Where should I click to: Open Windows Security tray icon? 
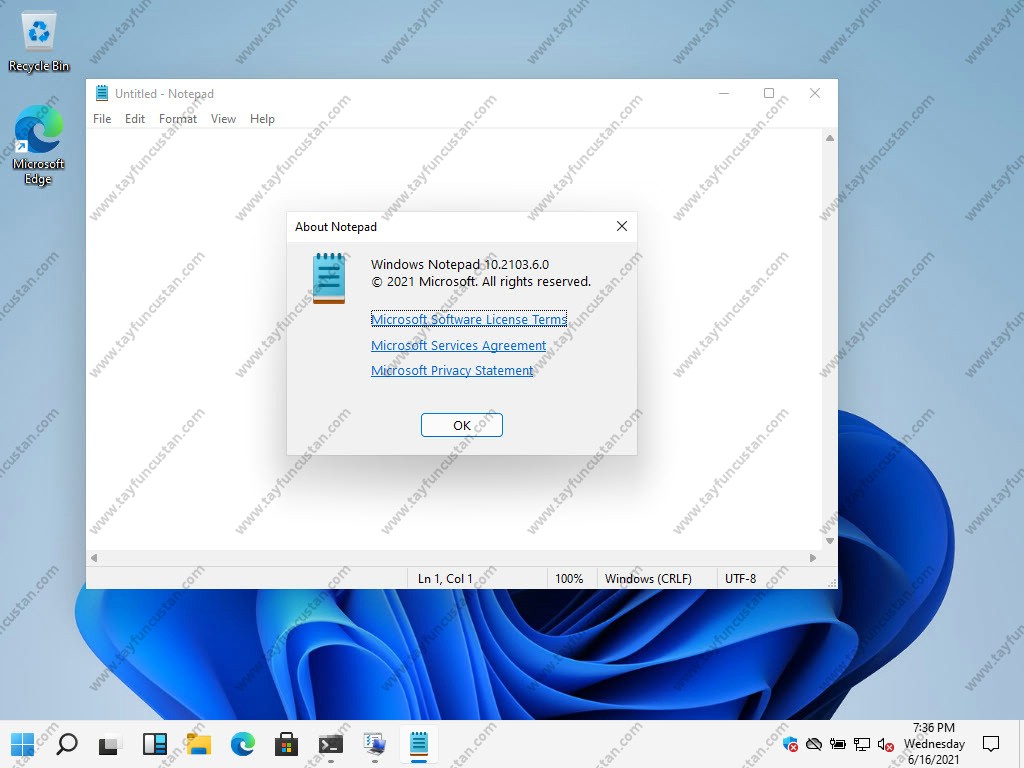(x=790, y=744)
